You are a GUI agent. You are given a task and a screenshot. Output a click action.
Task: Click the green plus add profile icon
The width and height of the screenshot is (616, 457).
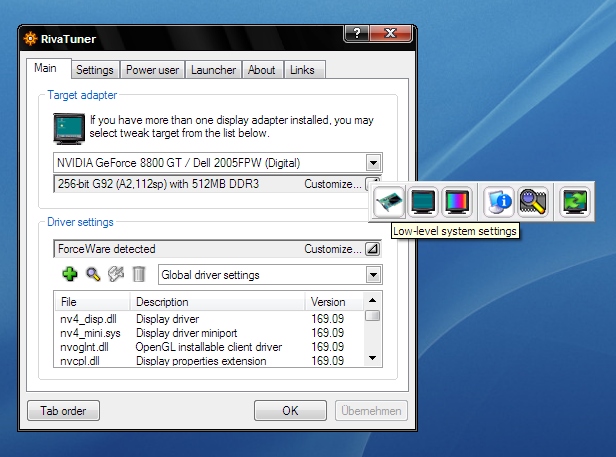pyautogui.click(x=70, y=274)
